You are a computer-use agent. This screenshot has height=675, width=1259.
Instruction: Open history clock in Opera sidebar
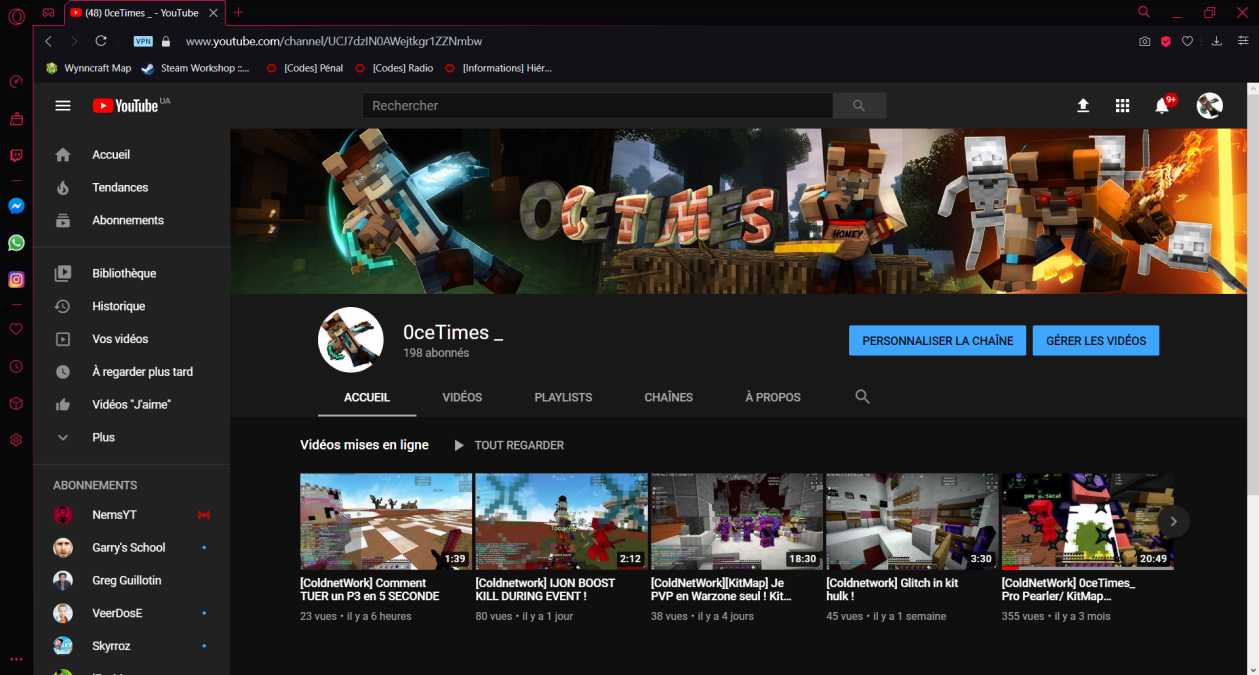tap(16, 367)
